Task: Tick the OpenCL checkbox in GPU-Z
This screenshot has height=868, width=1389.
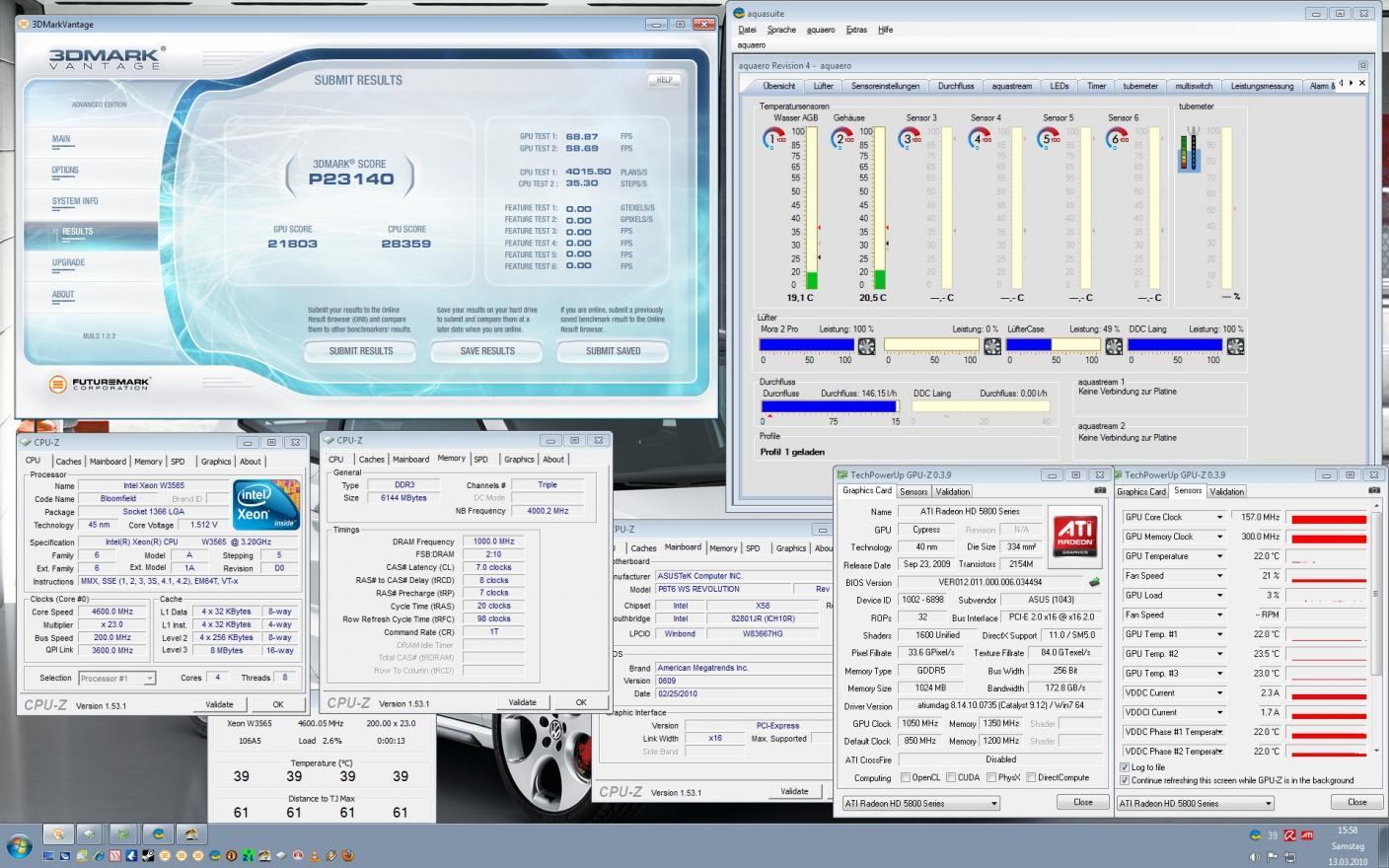Action: coord(906,777)
